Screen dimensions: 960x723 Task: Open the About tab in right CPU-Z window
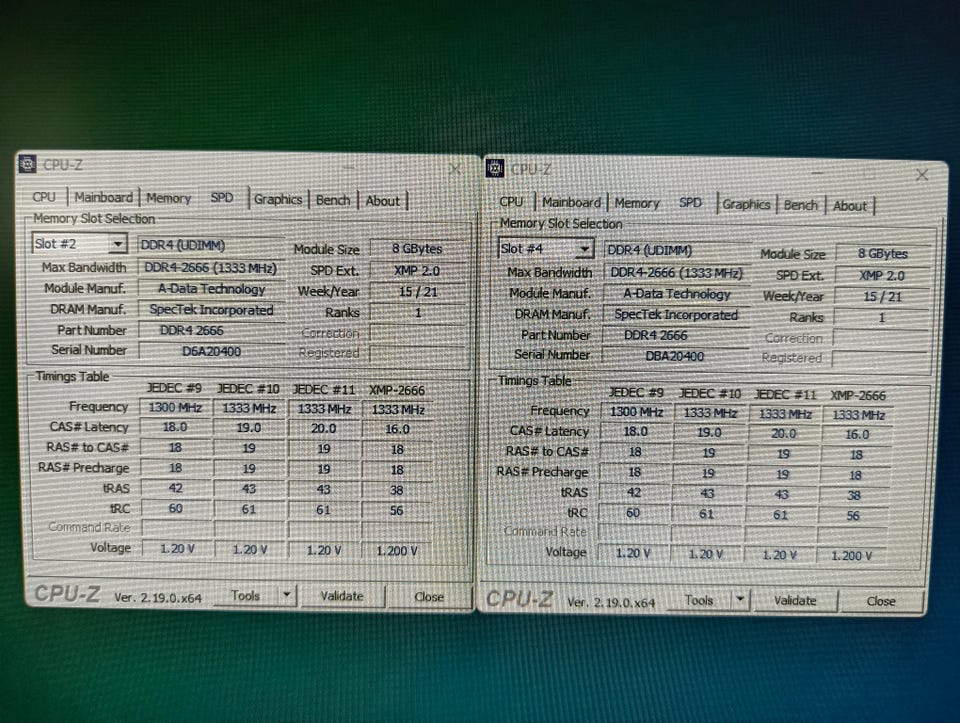coord(850,206)
